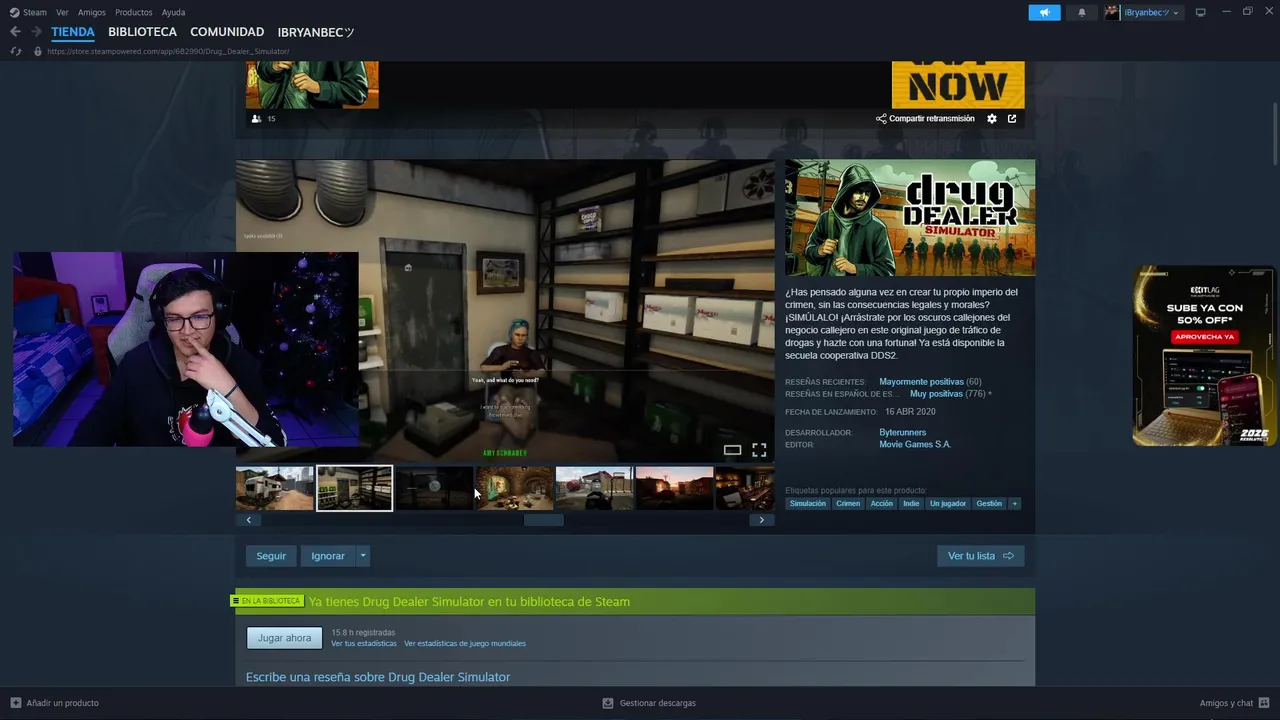Viewport: 1280px width, 720px height.
Task: Switch to the BIBLIOTECA tab
Action: [142, 32]
